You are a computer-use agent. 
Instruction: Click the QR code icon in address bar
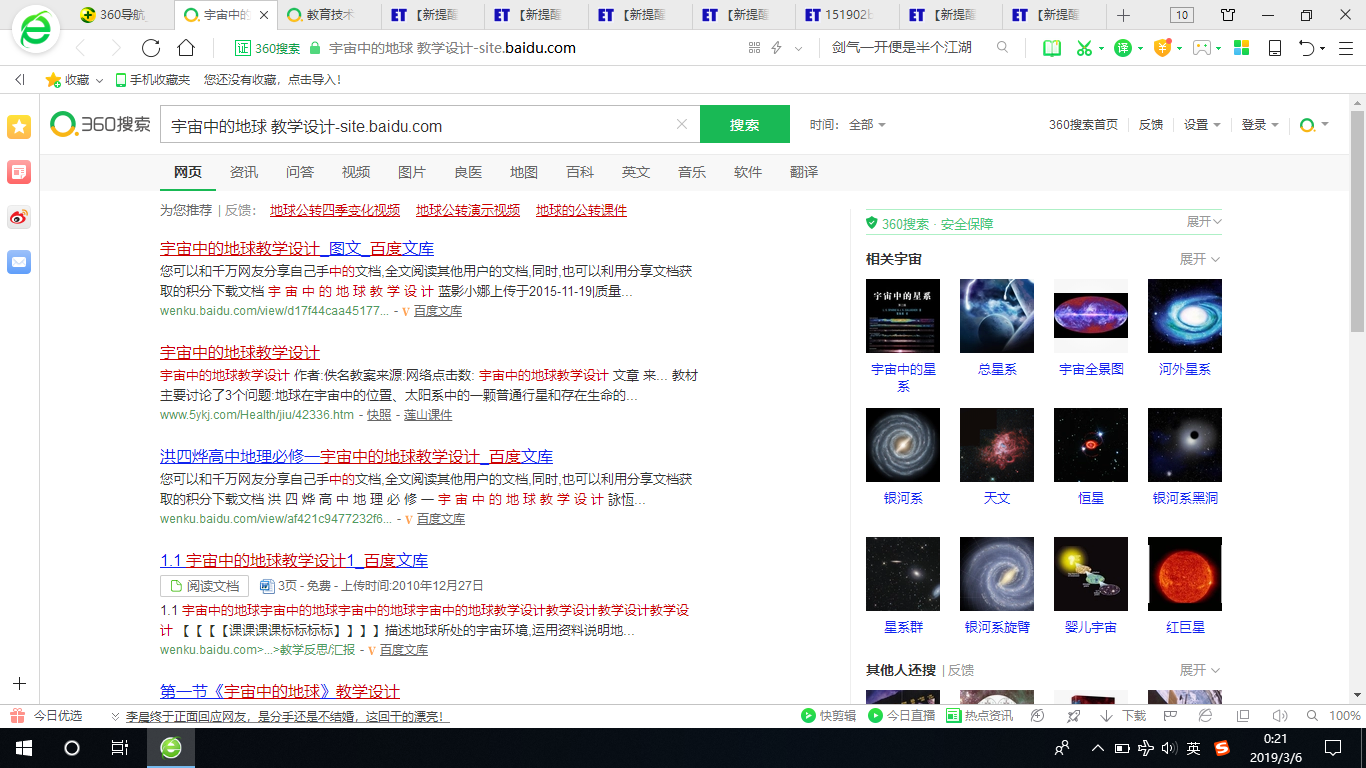754,48
